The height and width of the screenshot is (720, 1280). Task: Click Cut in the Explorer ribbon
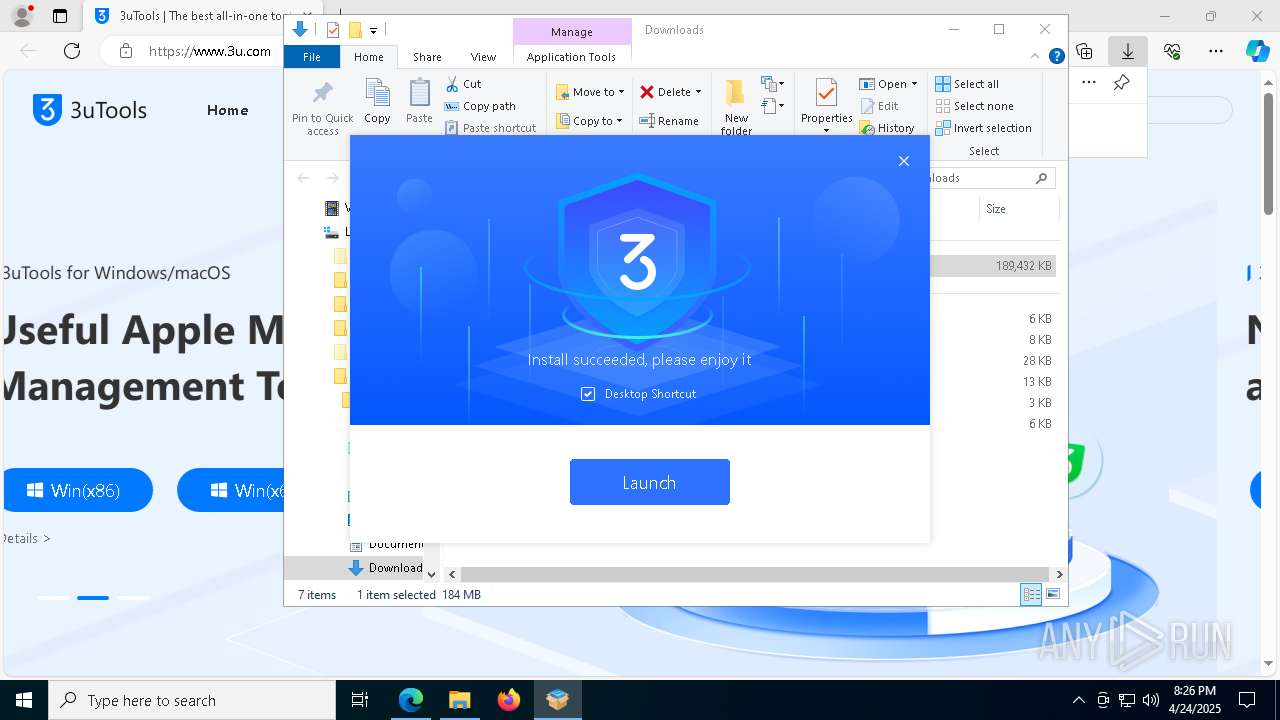463,84
